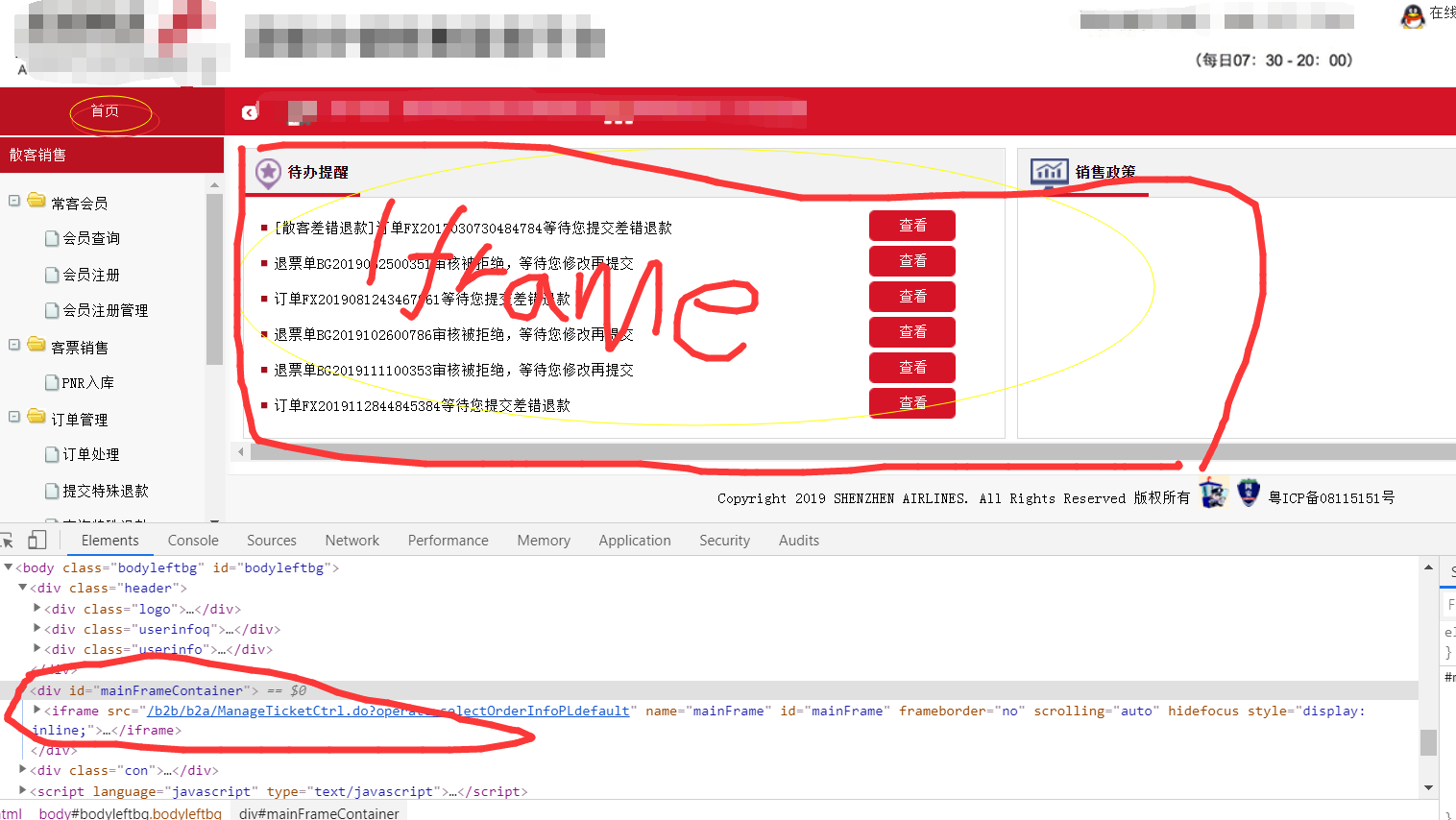
Task: Collapse the 常客会员 tree node
Action: pos(14,201)
